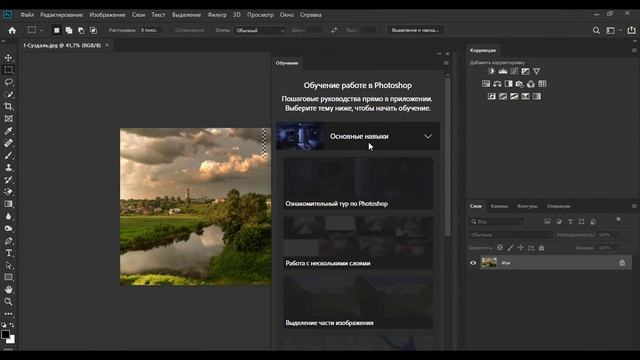Select the Move tool
640x360 pixels.
point(8,58)
